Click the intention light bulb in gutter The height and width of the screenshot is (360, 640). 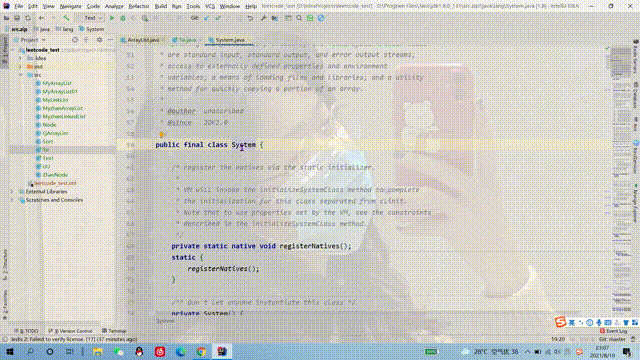coord(162,134)
